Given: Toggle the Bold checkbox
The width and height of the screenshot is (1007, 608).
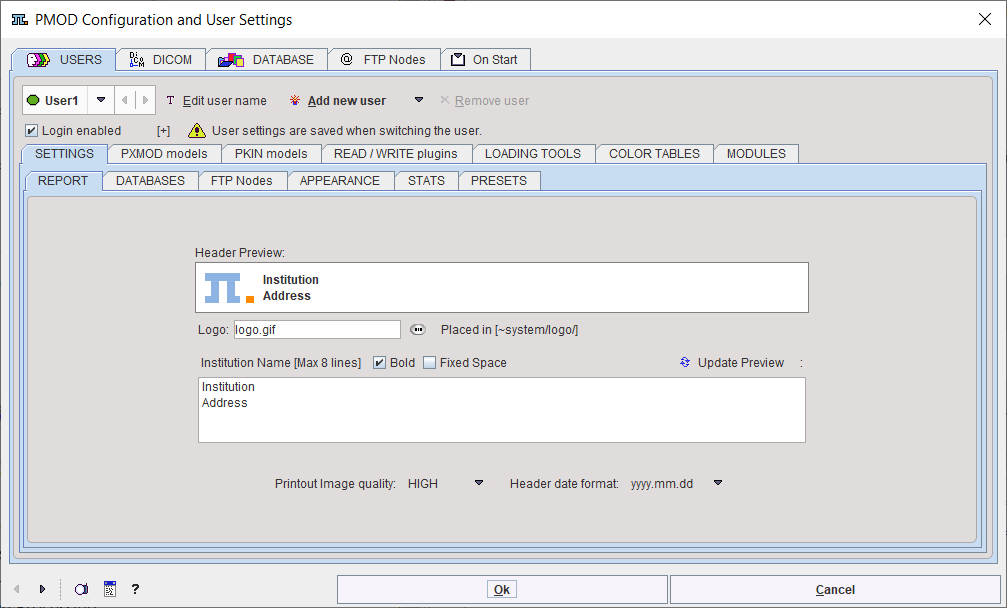Looking at the screenshot, I should coord(380,363).
